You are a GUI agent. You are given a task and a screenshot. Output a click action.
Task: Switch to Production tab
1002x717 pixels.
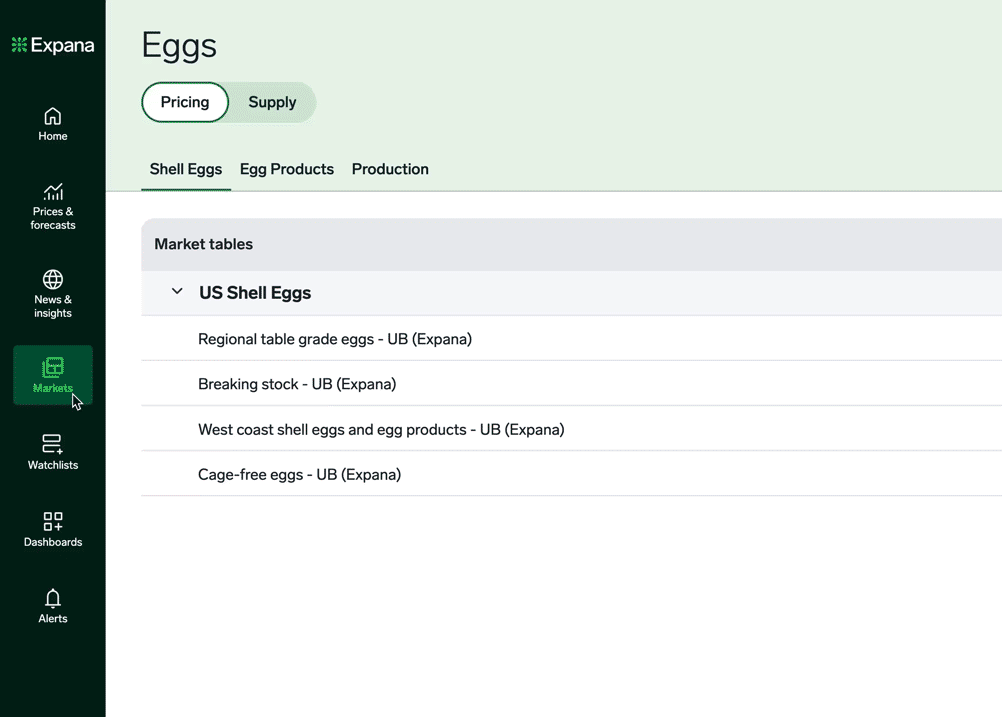390,169
